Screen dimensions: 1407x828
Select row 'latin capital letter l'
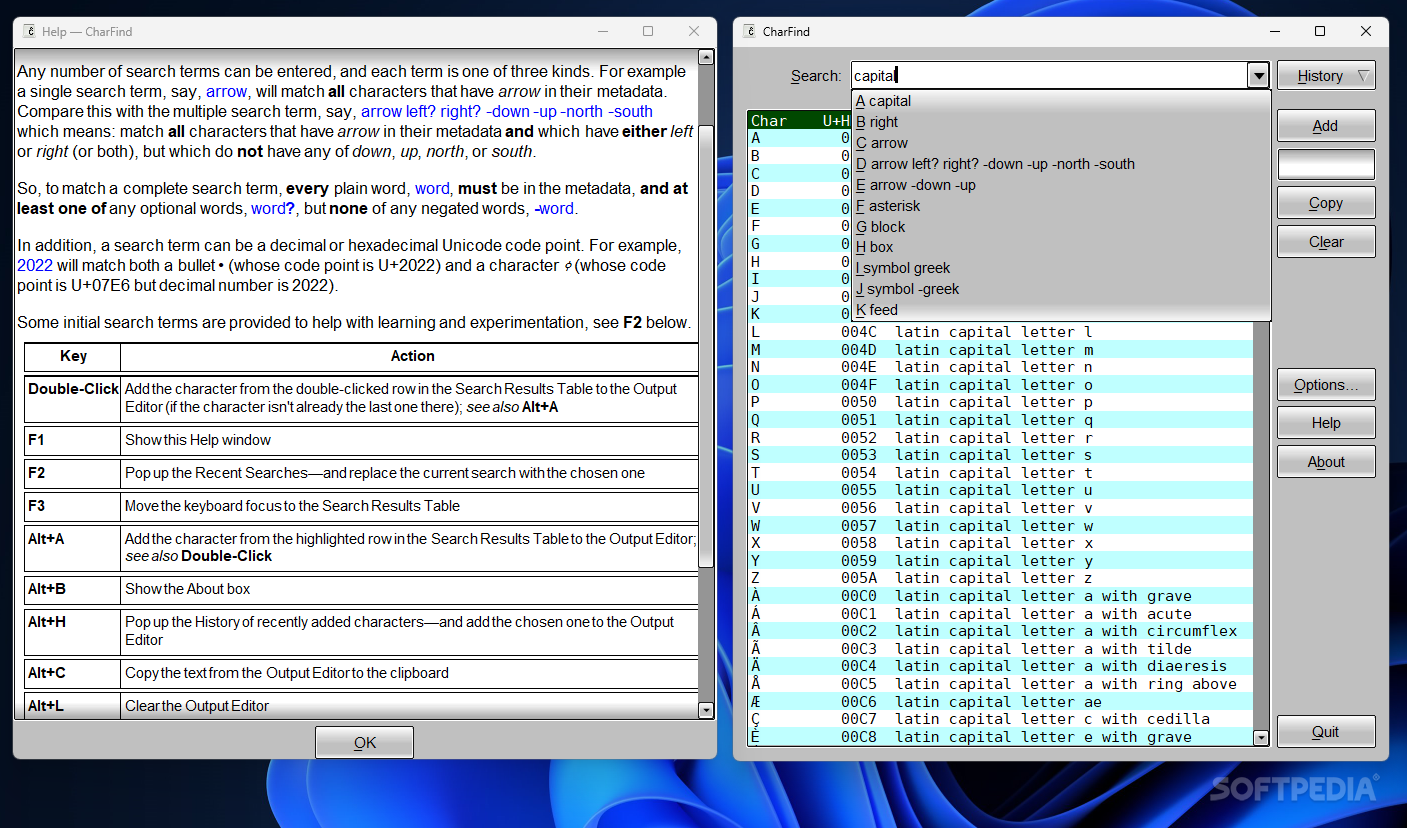click(1000, 332)
